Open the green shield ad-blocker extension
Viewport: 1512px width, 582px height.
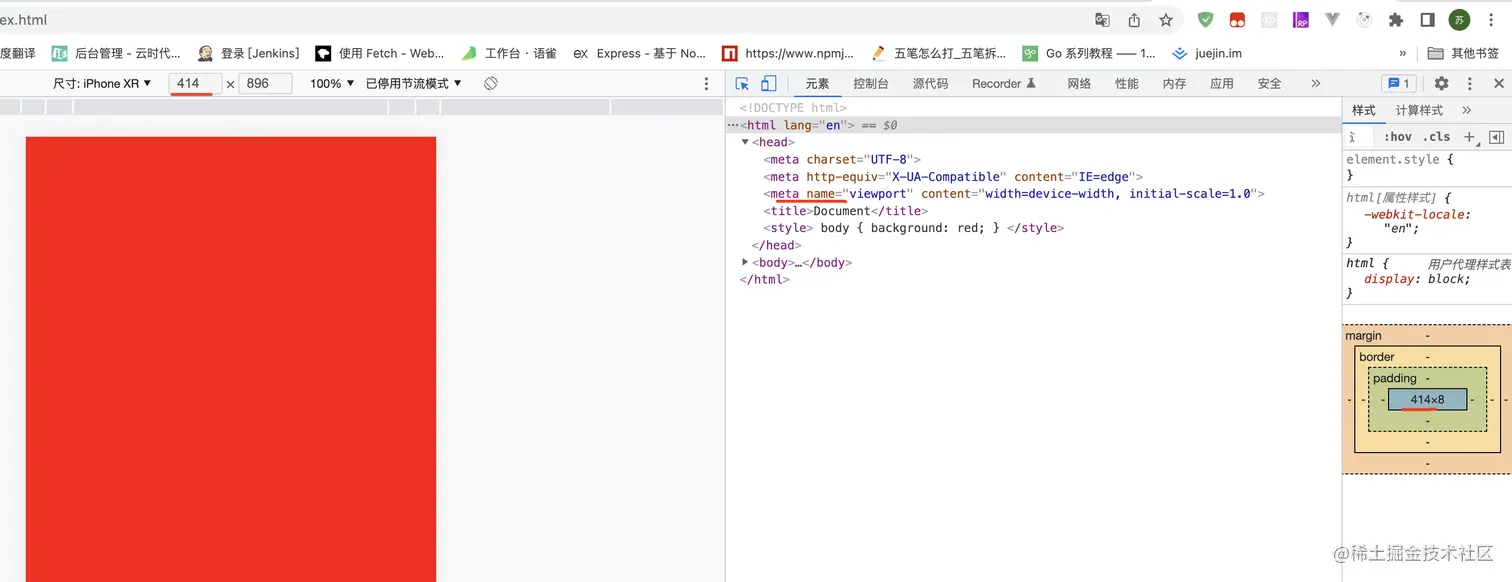[1206, 20]
